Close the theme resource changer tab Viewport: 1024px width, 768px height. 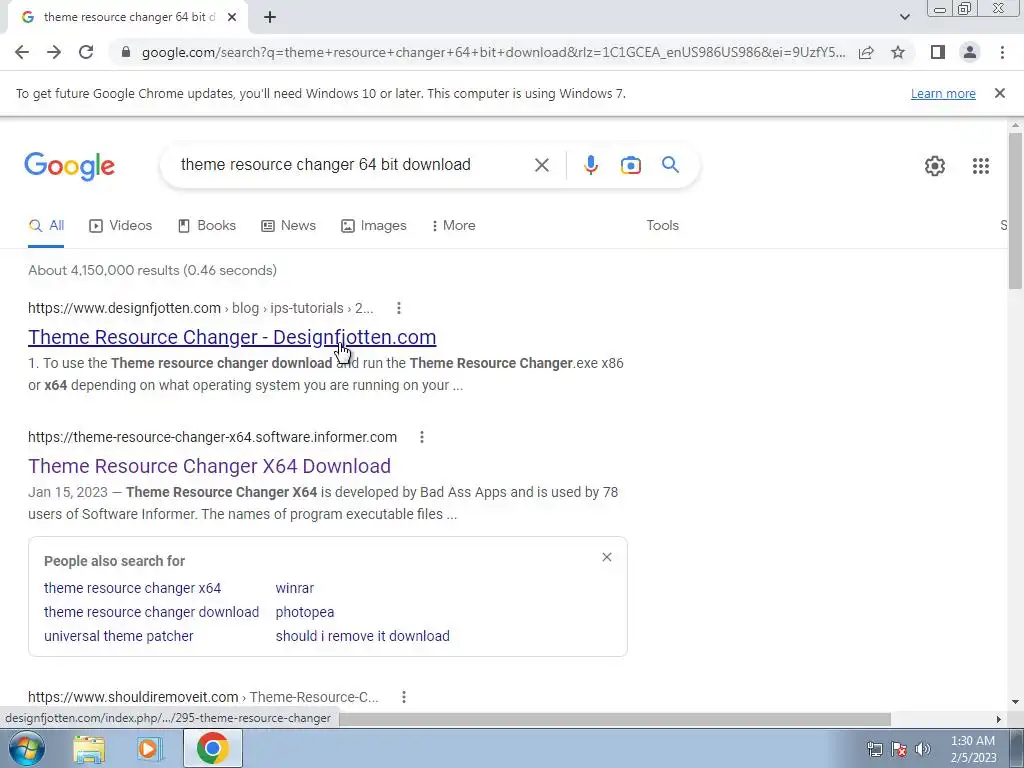[231, 17]
